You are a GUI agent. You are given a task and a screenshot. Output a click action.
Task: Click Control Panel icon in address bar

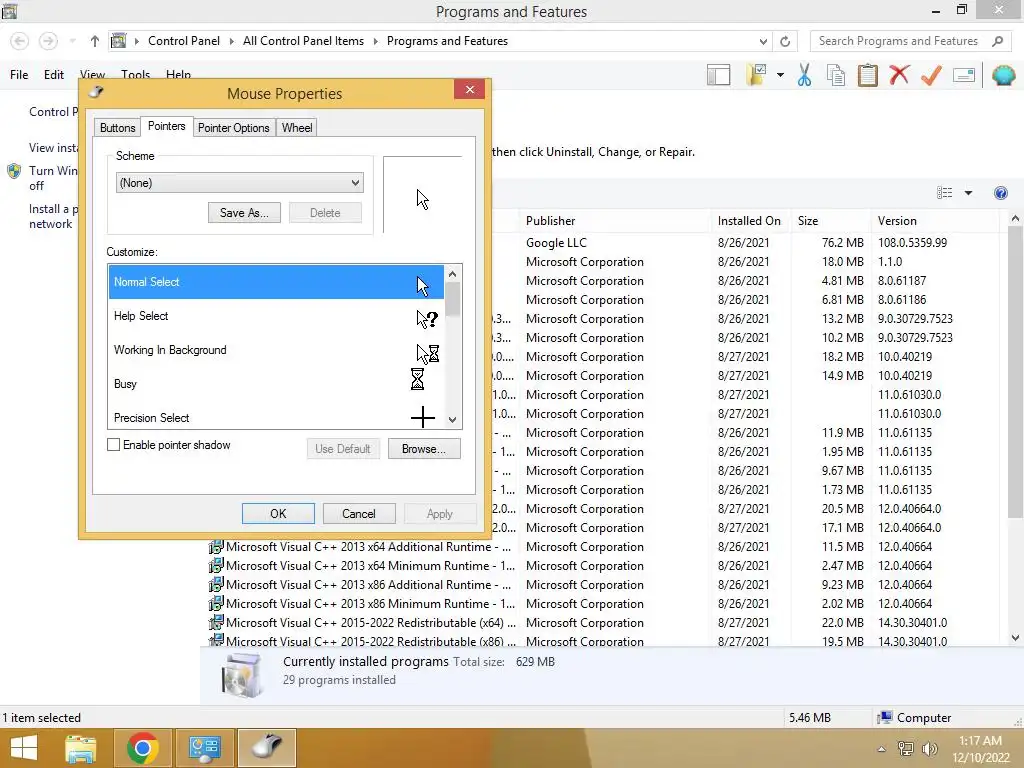(x=118, y=40)
